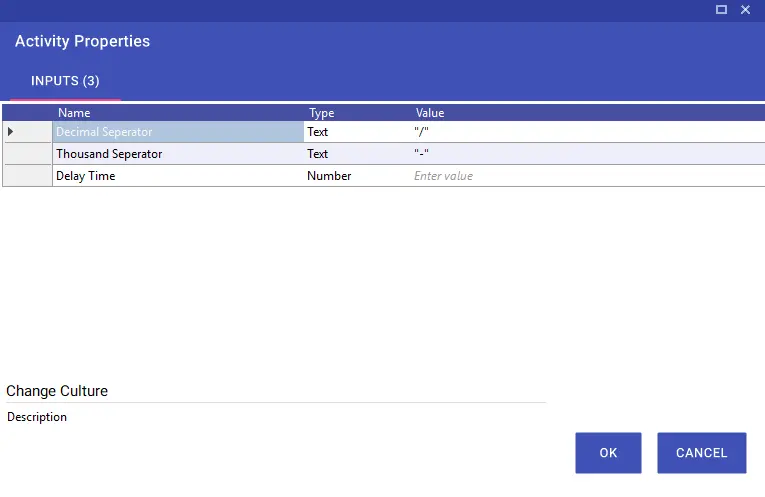Click the row header of Delay Time
Viewport: 765px width, 497px height.
click(28, 176)
